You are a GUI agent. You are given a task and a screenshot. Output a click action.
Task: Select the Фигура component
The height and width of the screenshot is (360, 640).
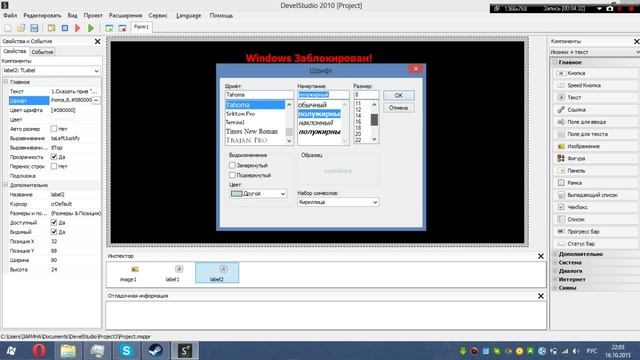[x=595, y=158]
